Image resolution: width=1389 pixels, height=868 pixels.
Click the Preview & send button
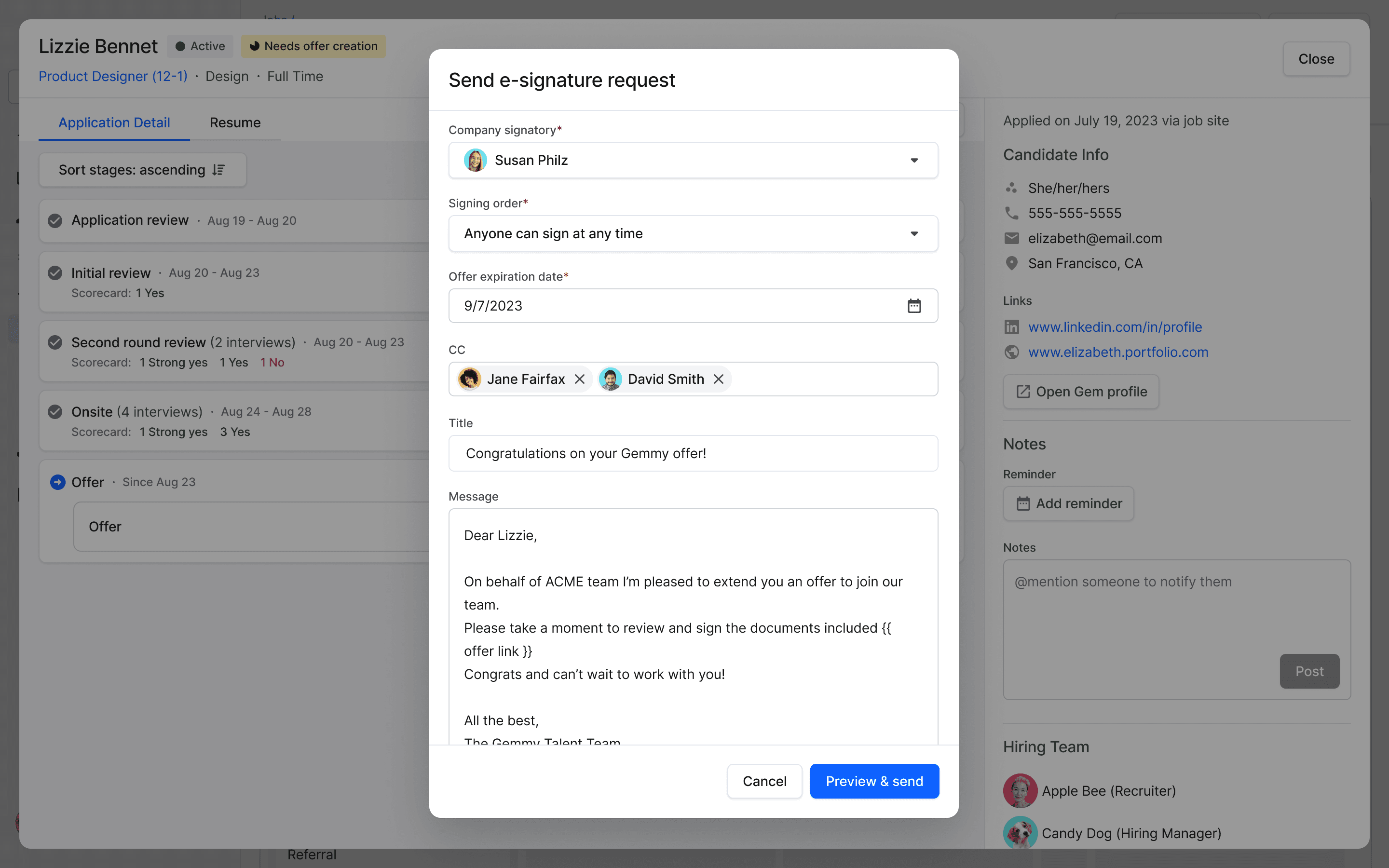(x=873, y=781)
